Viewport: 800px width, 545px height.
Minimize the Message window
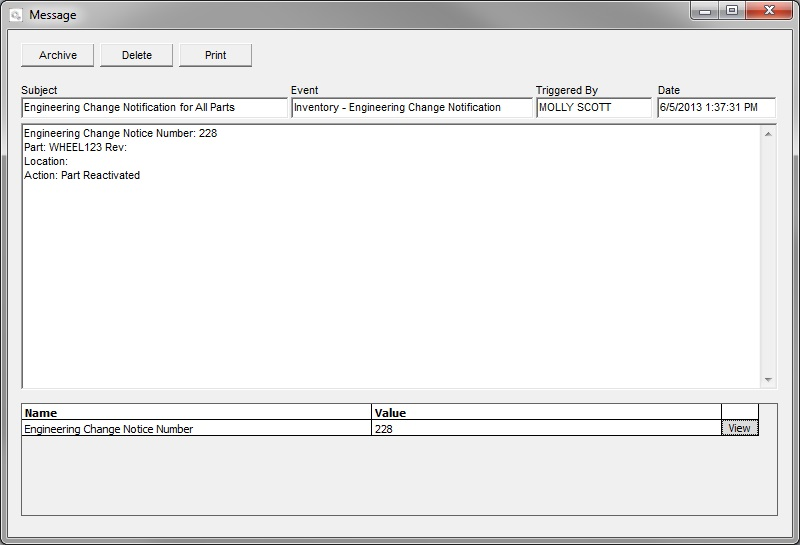[705, 11]
